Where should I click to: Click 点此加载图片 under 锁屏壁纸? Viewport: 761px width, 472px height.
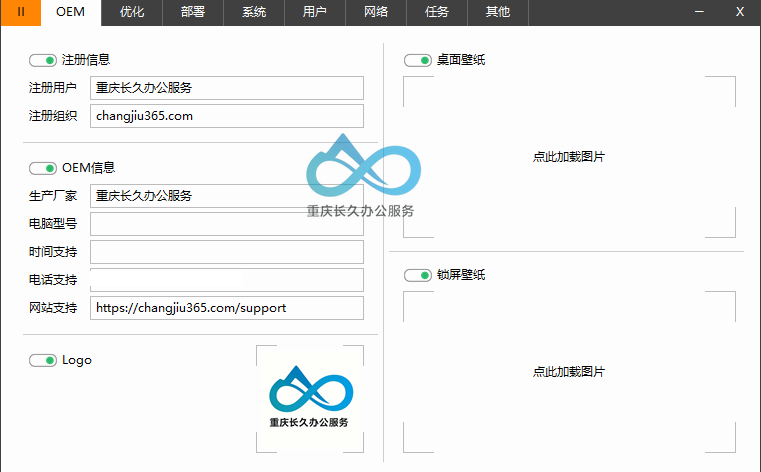pos(569,372)
